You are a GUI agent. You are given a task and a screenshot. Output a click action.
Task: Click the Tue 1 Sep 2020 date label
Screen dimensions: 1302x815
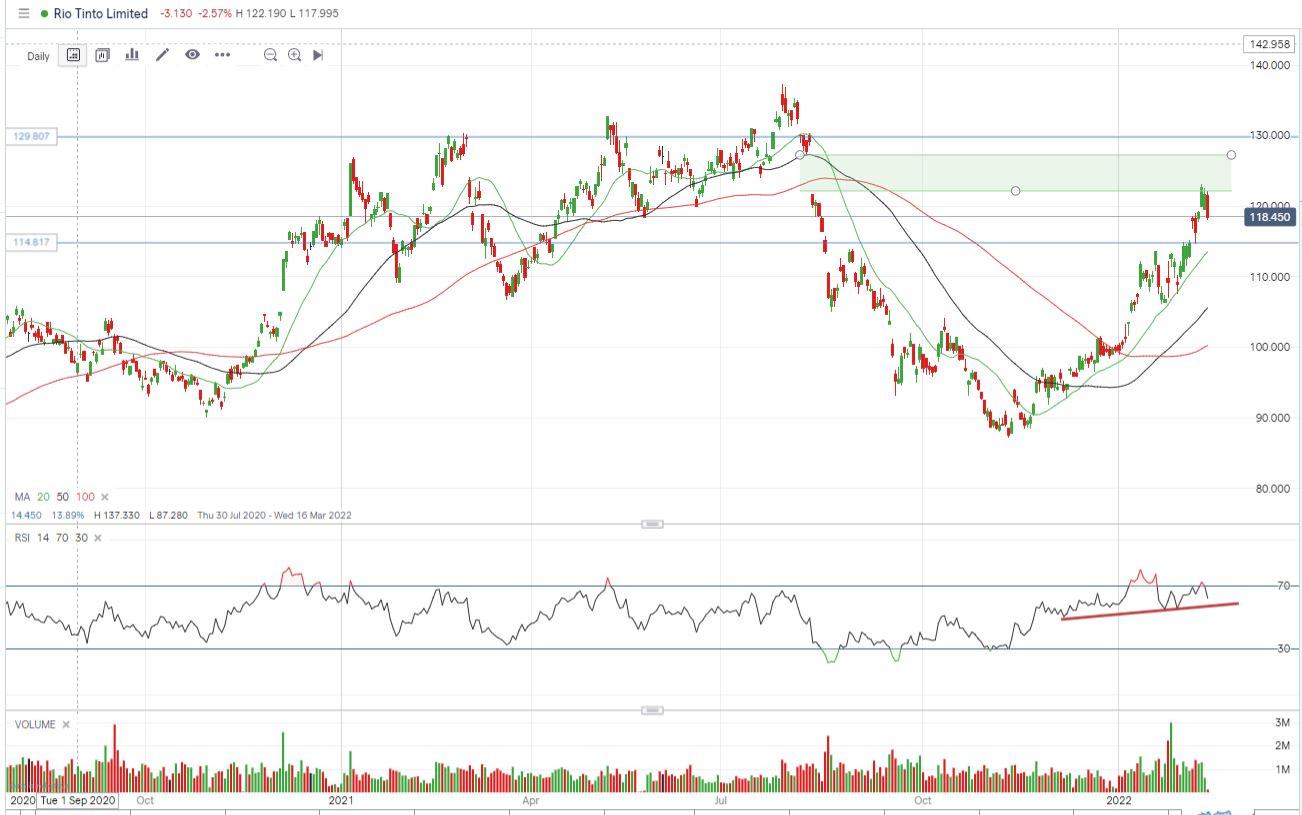pyautogui.click(x=77, y=800)
